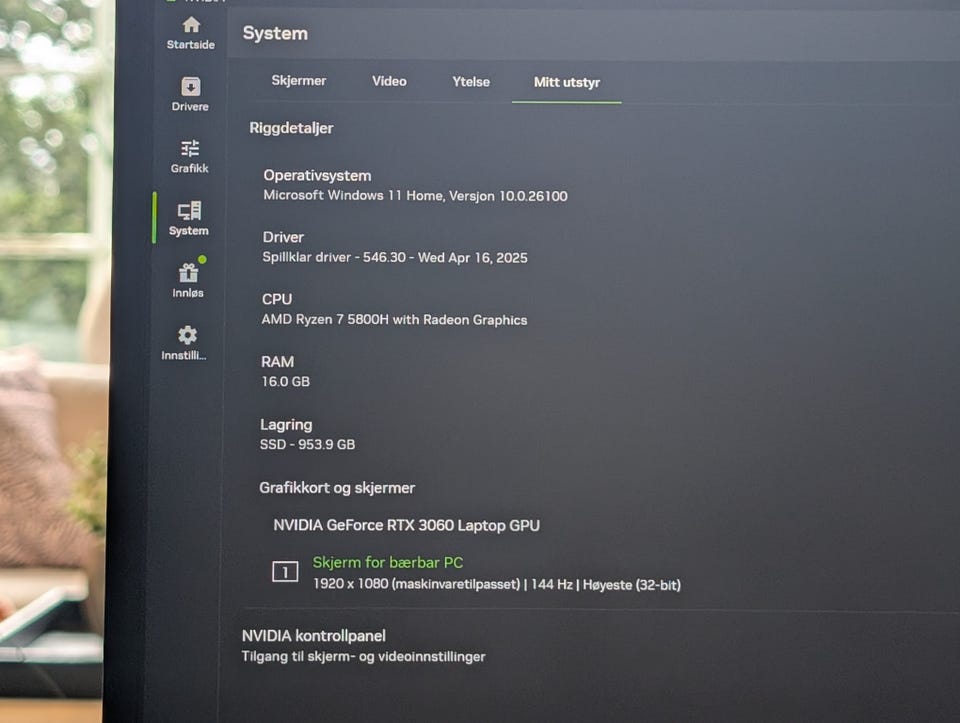
Task: Click the CPU label
Action: [x=277, y=299]
